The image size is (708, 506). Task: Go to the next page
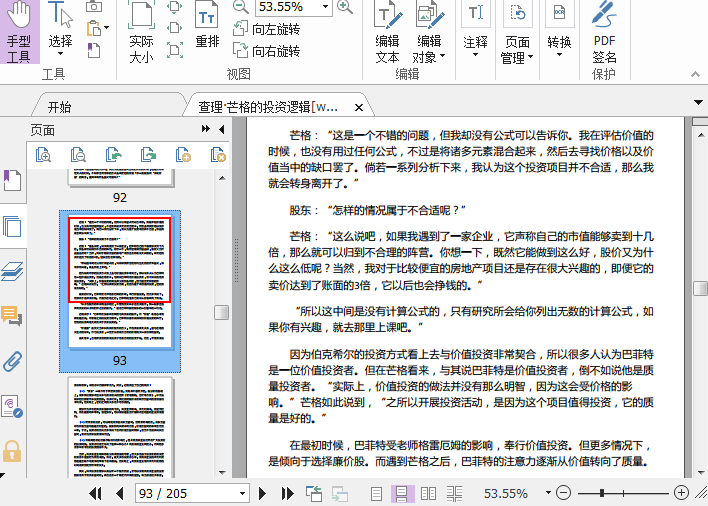pos(263,494)
